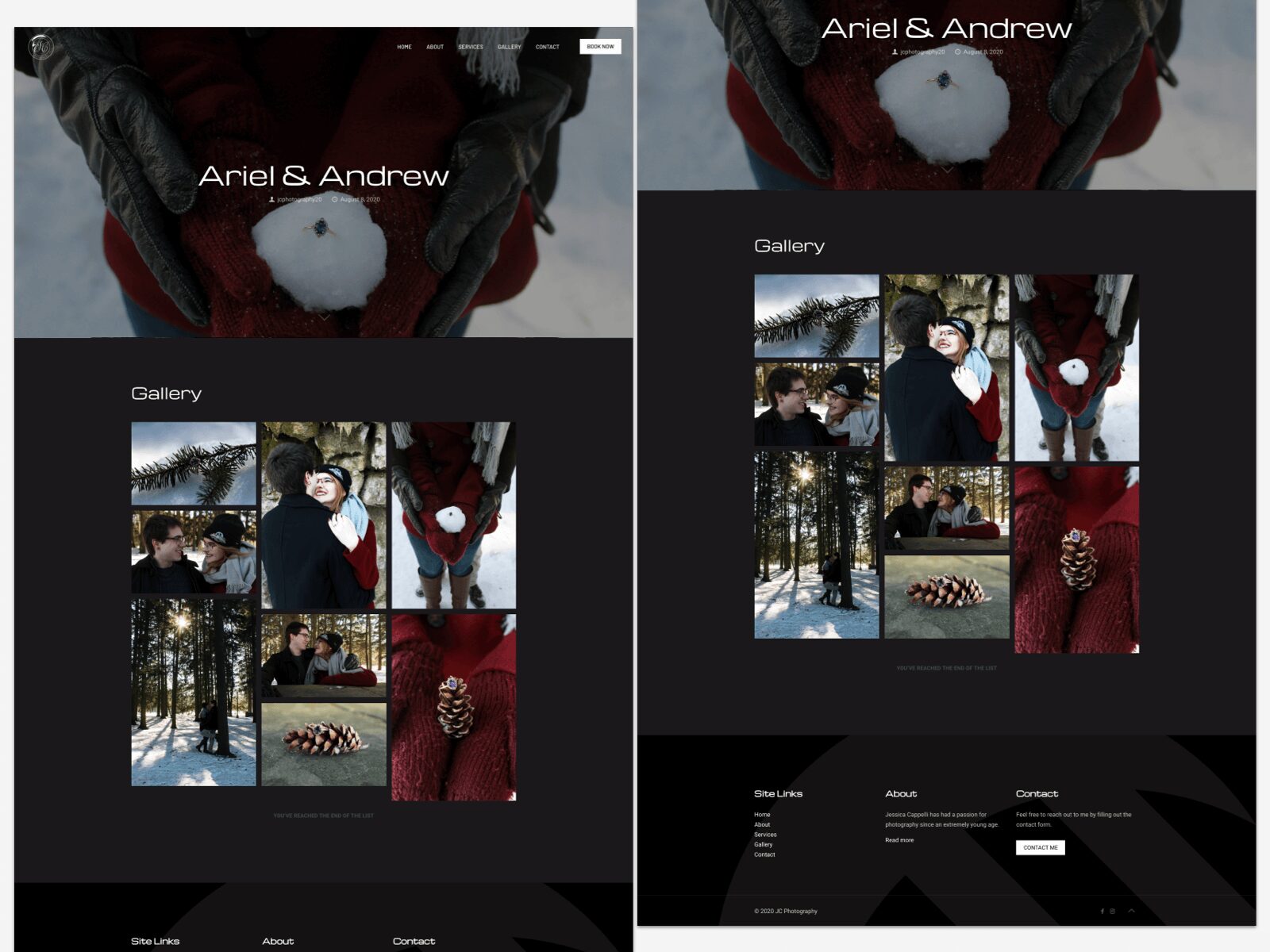1270x952 pixels.
Task: Click the About heading on the right page footer
Action: (x=901, y=793)
